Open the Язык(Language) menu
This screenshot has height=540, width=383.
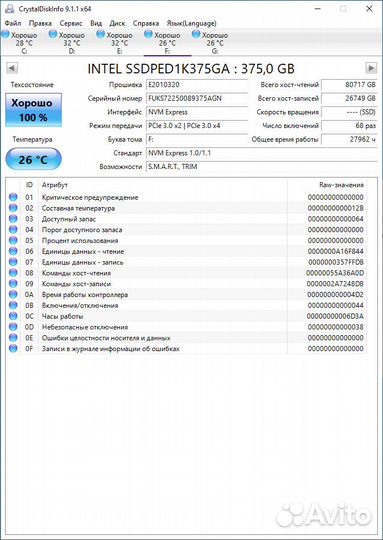tap(192, 23)
